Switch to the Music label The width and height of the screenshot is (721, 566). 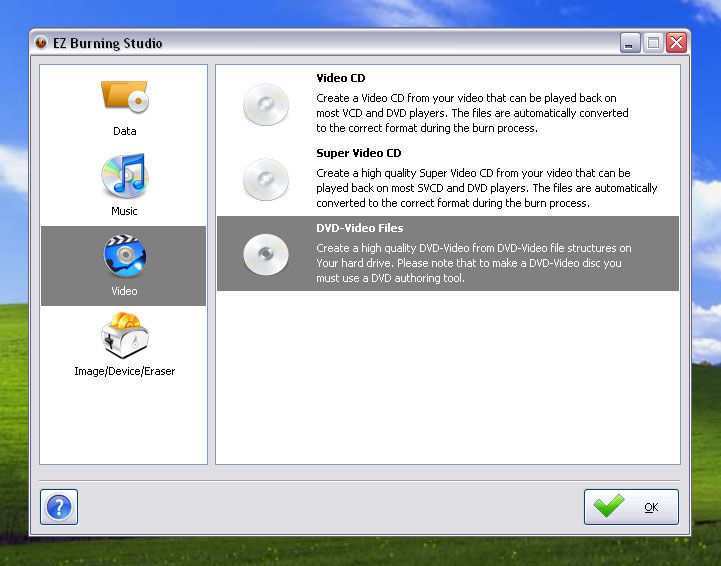tap(124, 211)
